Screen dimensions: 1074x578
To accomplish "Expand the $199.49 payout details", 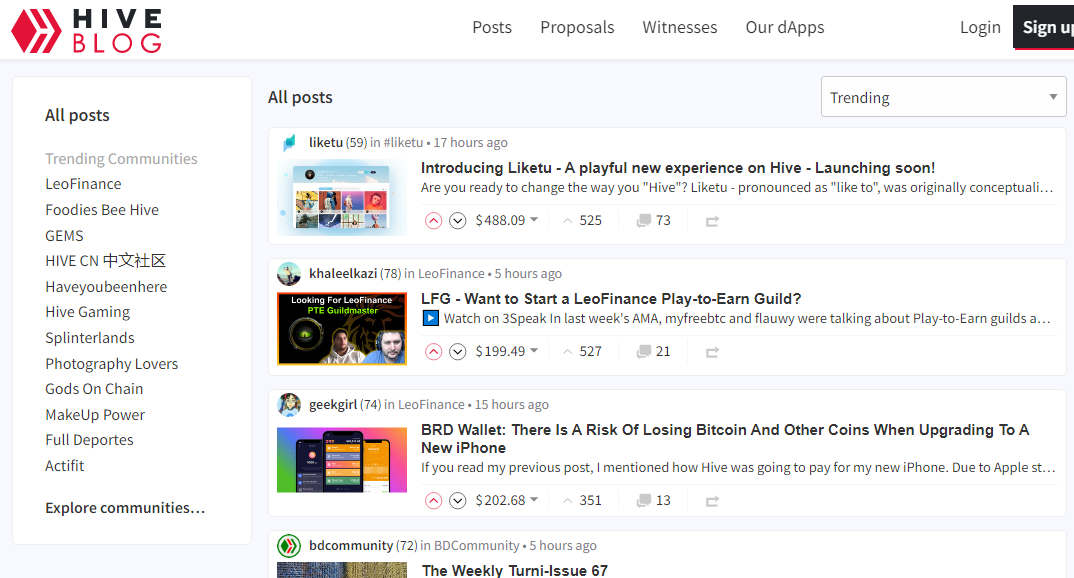I will tap(507, 351).
